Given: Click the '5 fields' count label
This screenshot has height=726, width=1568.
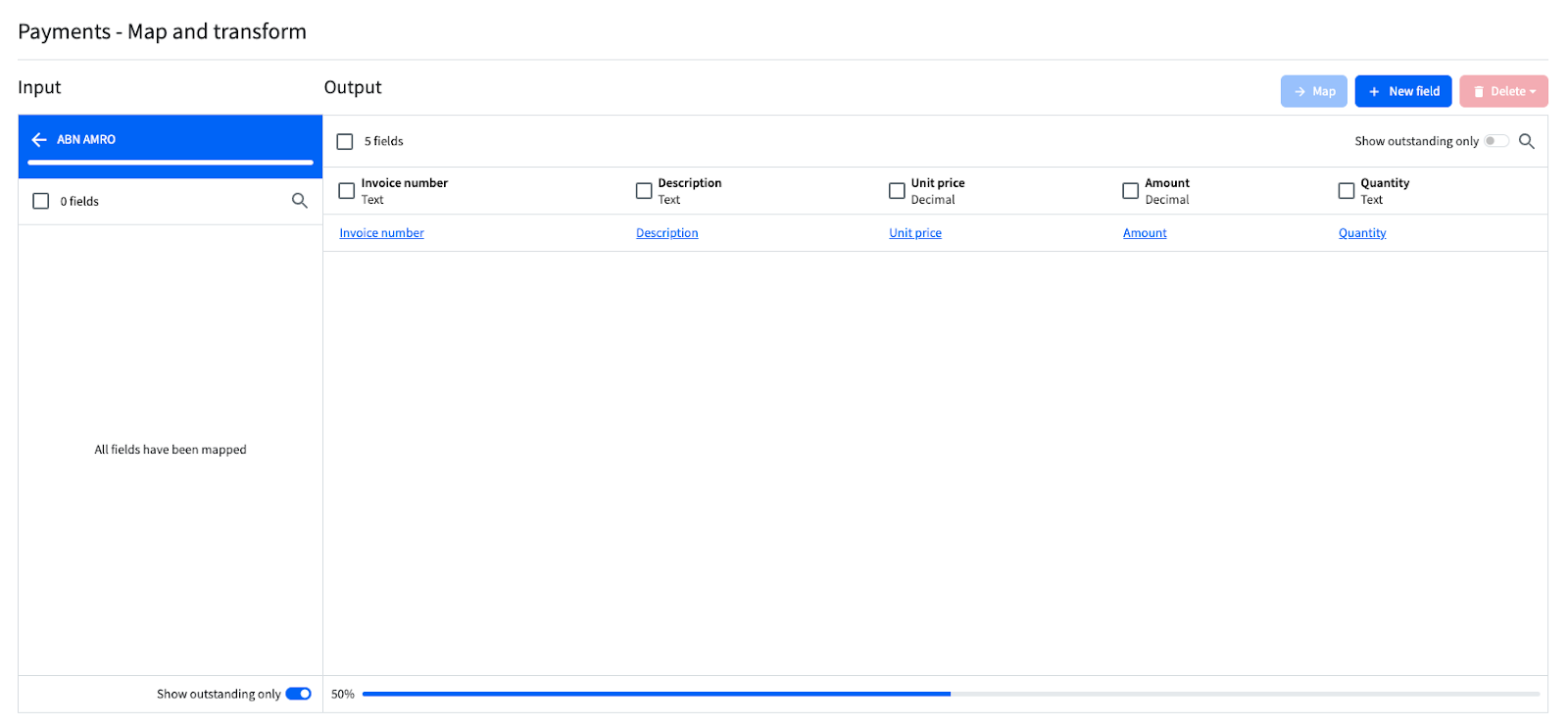Looking at the screenshot, I should click(384, 141).
